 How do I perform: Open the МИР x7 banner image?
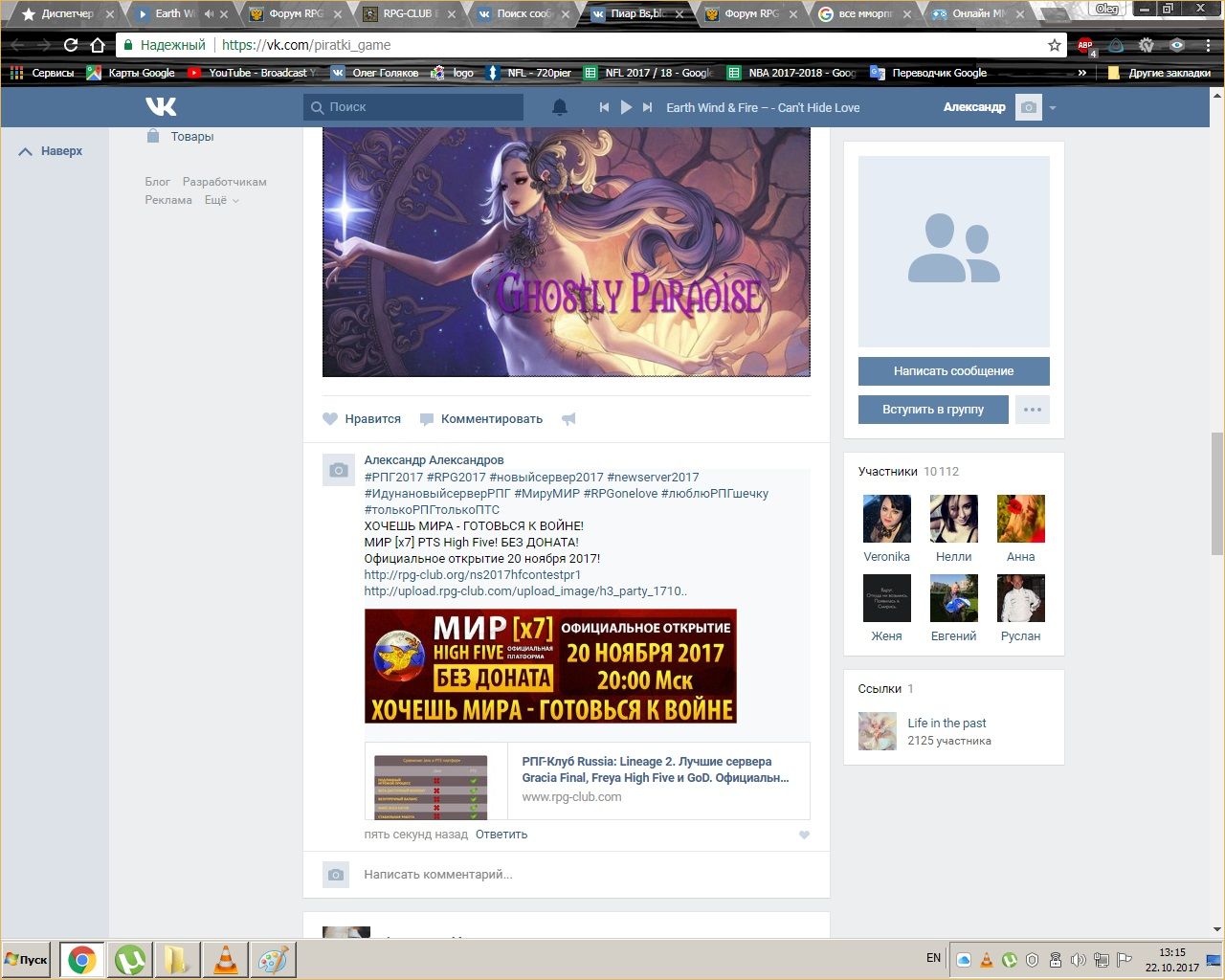[x=550, y=666]
